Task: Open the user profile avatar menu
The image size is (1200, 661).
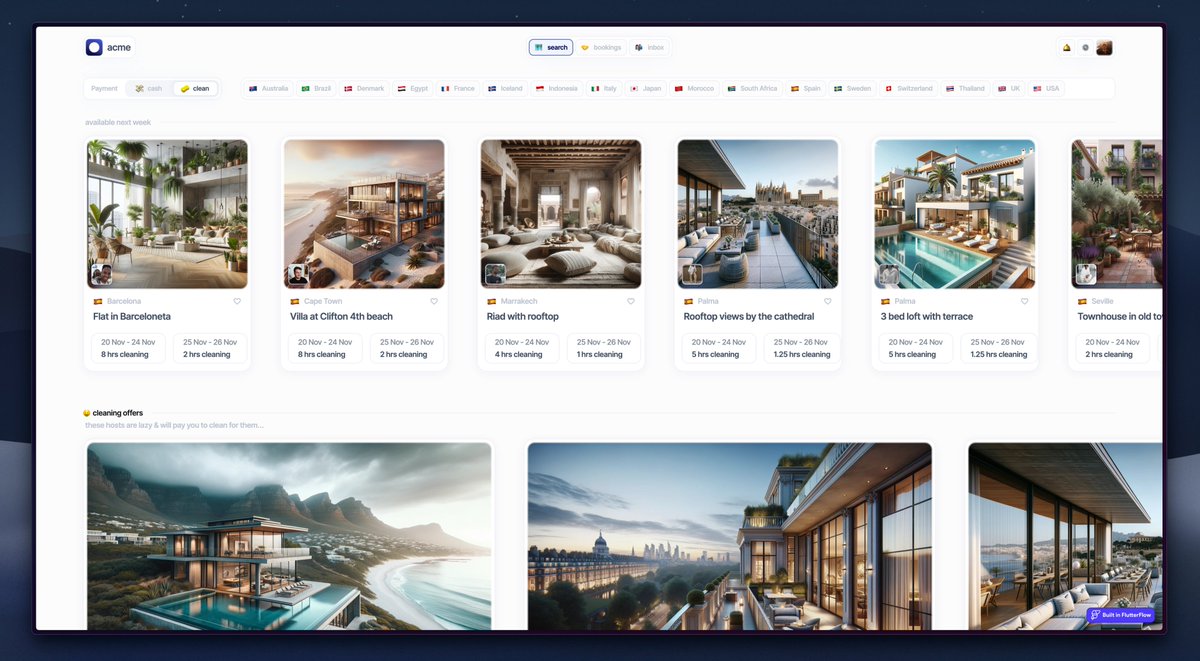Action: [x=1104, y=47]
